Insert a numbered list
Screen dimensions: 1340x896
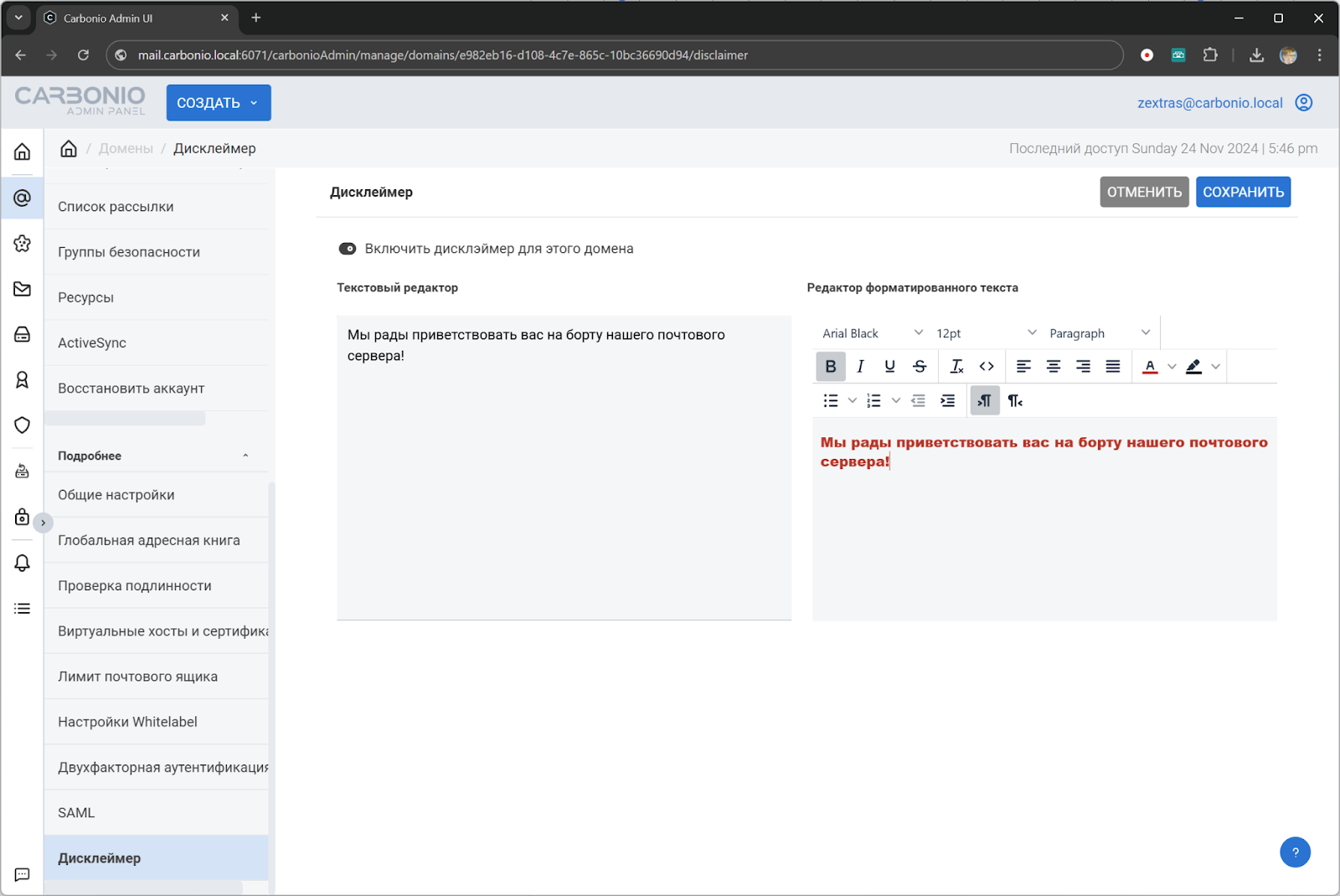(x=874, y=400)
